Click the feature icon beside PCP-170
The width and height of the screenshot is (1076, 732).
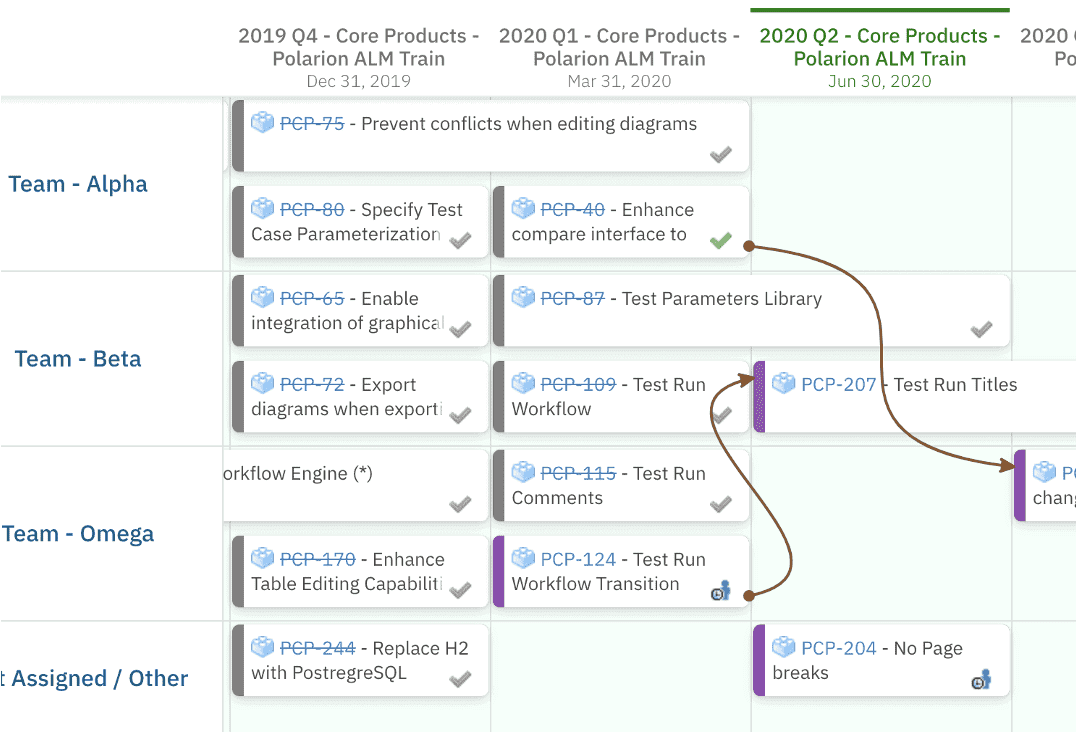coord(262,558)
